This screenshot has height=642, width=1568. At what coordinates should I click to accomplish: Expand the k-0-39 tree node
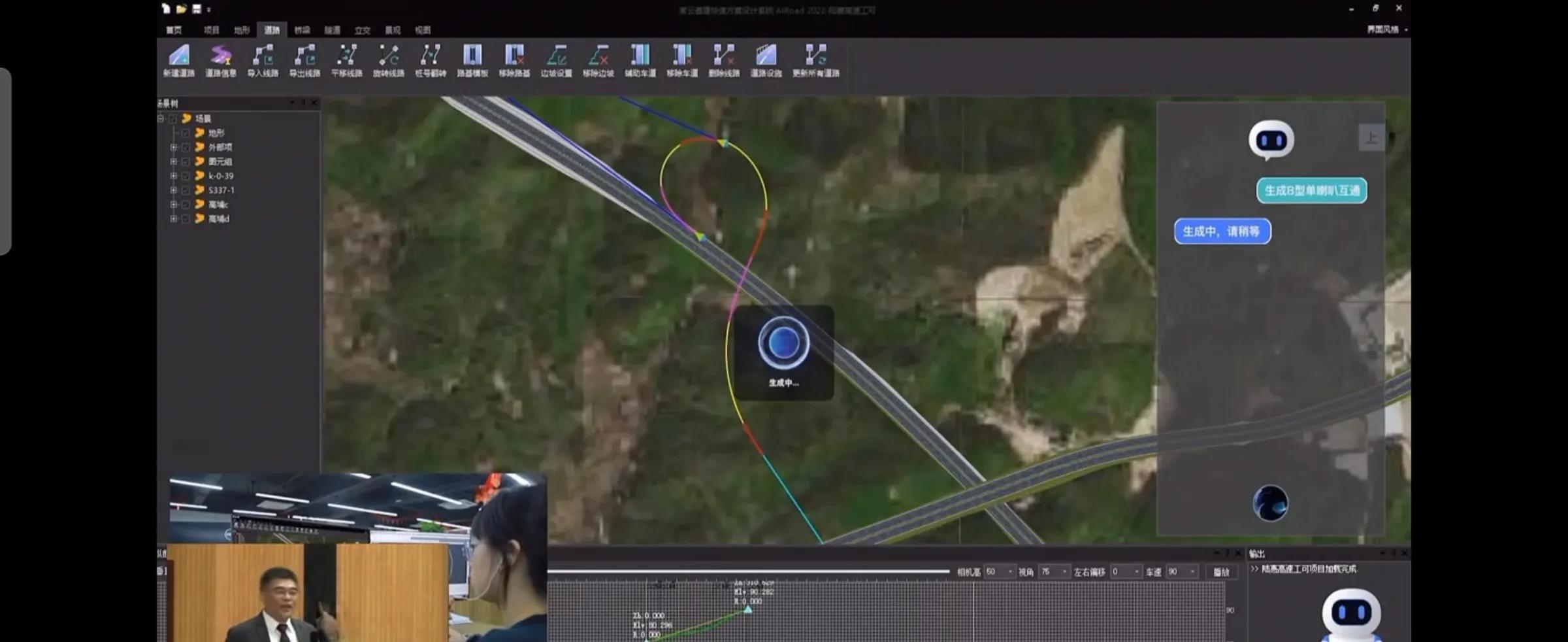174,176
